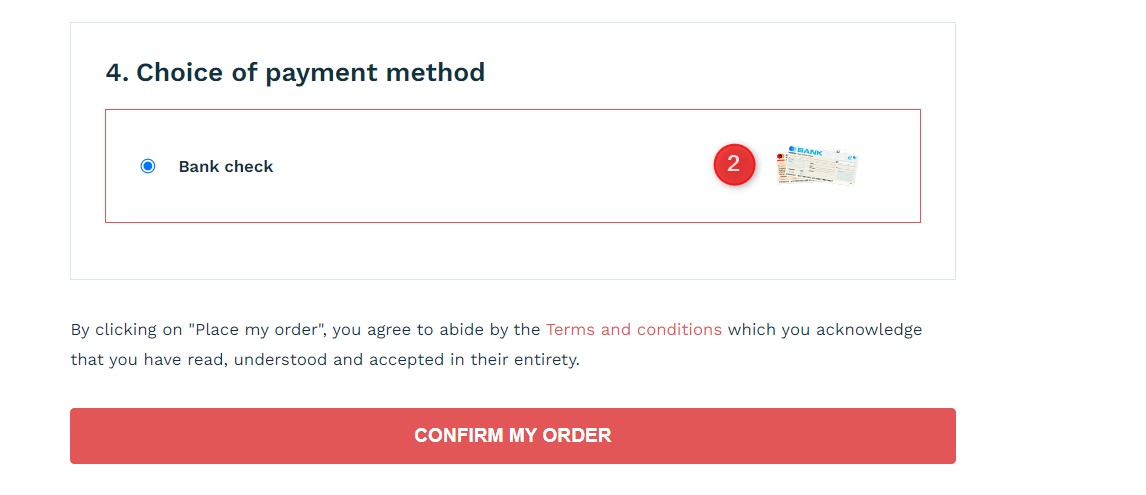The height and width of the screenshot is (495, 1146).
Task: Click the word "acknowledge" in the agreement text
Action: (869, 329)
